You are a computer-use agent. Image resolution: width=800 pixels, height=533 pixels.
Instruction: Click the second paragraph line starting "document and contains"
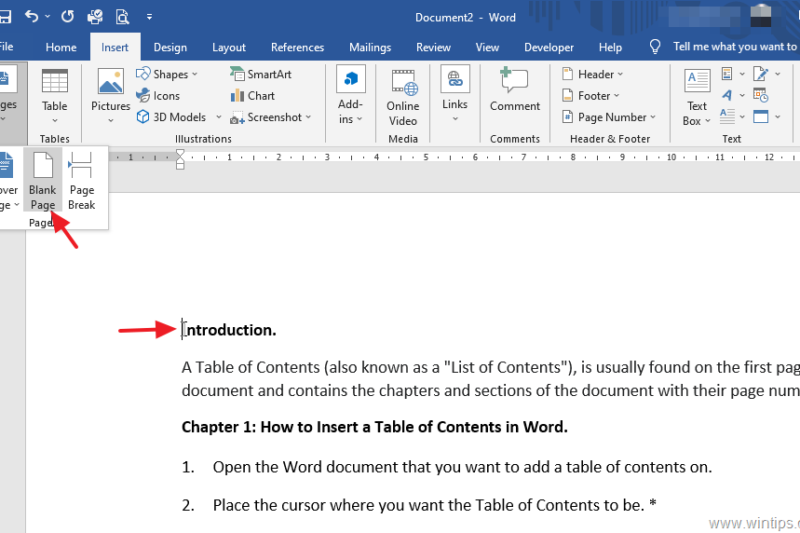[x=490, y=391]
